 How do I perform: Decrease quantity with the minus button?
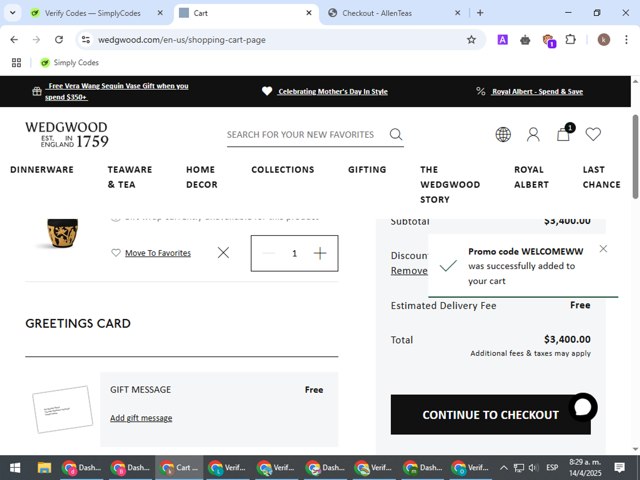[269, 253]
